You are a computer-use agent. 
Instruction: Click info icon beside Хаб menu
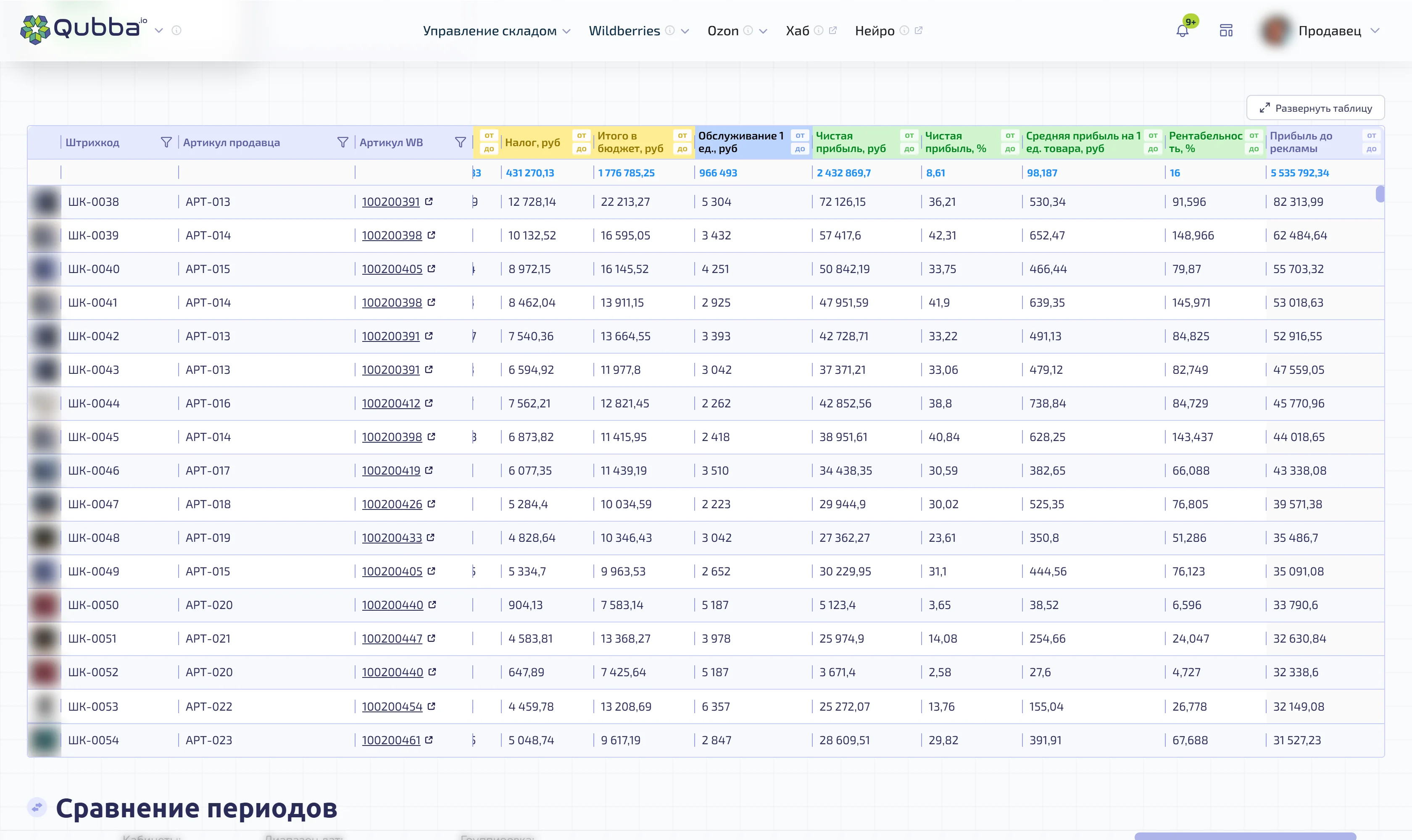tap(819, 30)
